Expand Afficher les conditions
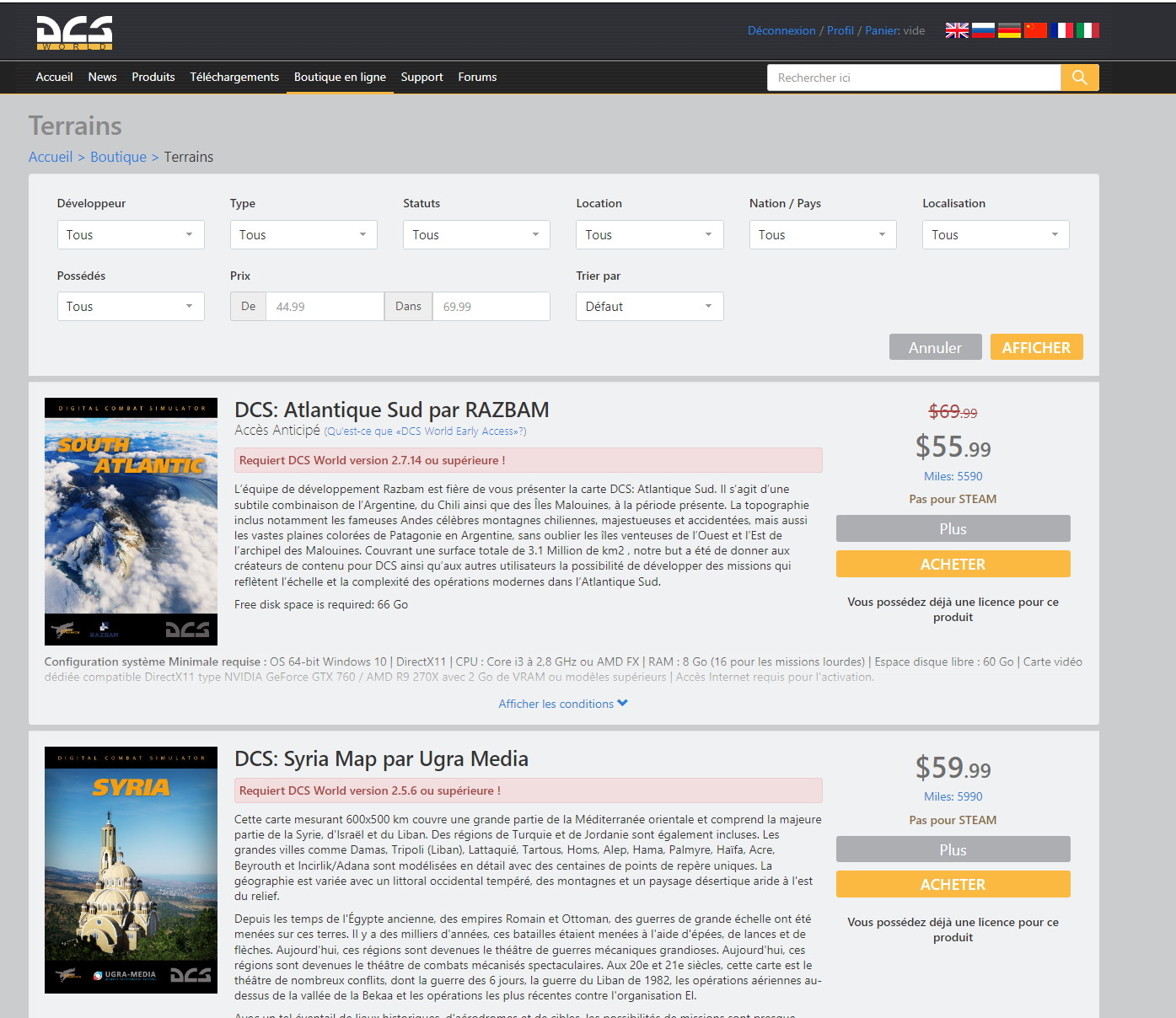Screen dimensions: 1176x1018 563,704
